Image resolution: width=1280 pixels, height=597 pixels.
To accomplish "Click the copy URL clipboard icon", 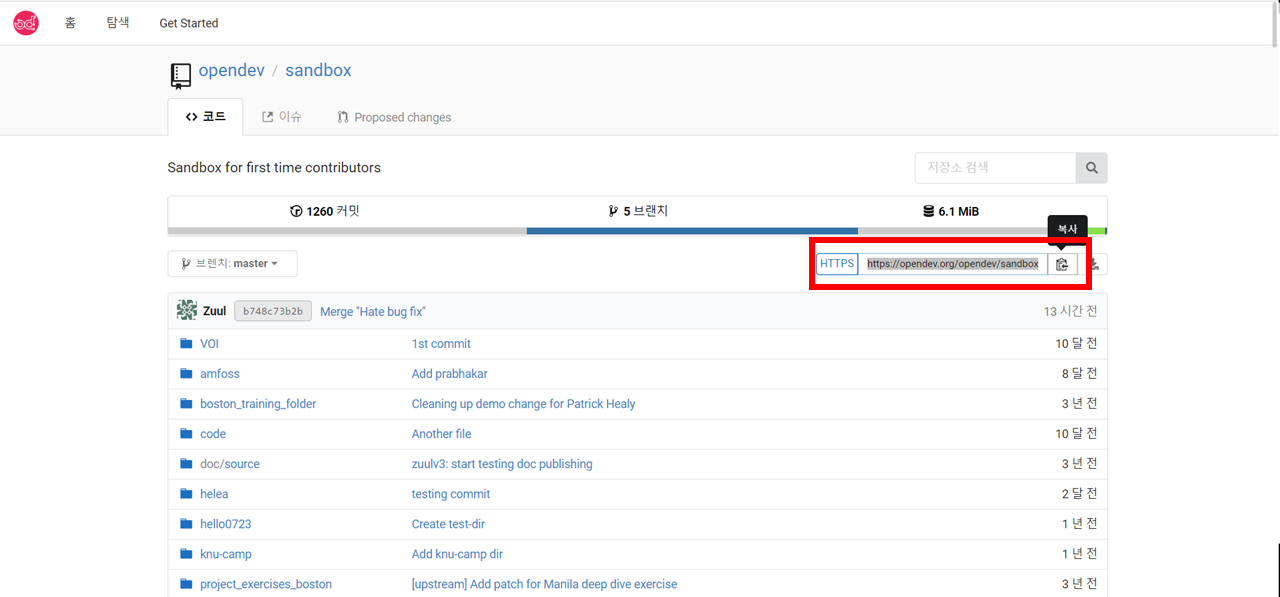I will (x=1062, y=264).
